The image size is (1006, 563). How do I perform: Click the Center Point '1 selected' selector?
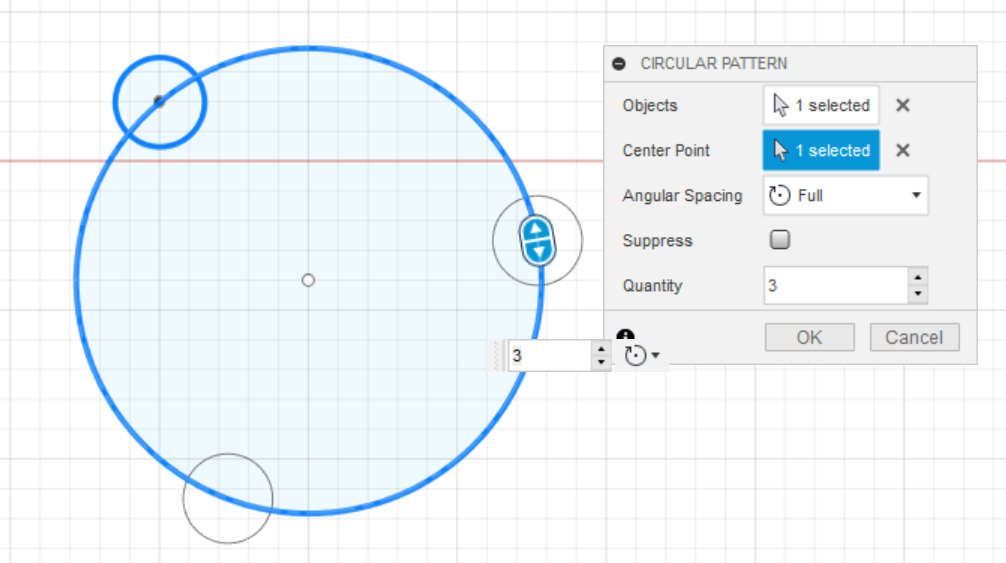[x=821, y=150]
